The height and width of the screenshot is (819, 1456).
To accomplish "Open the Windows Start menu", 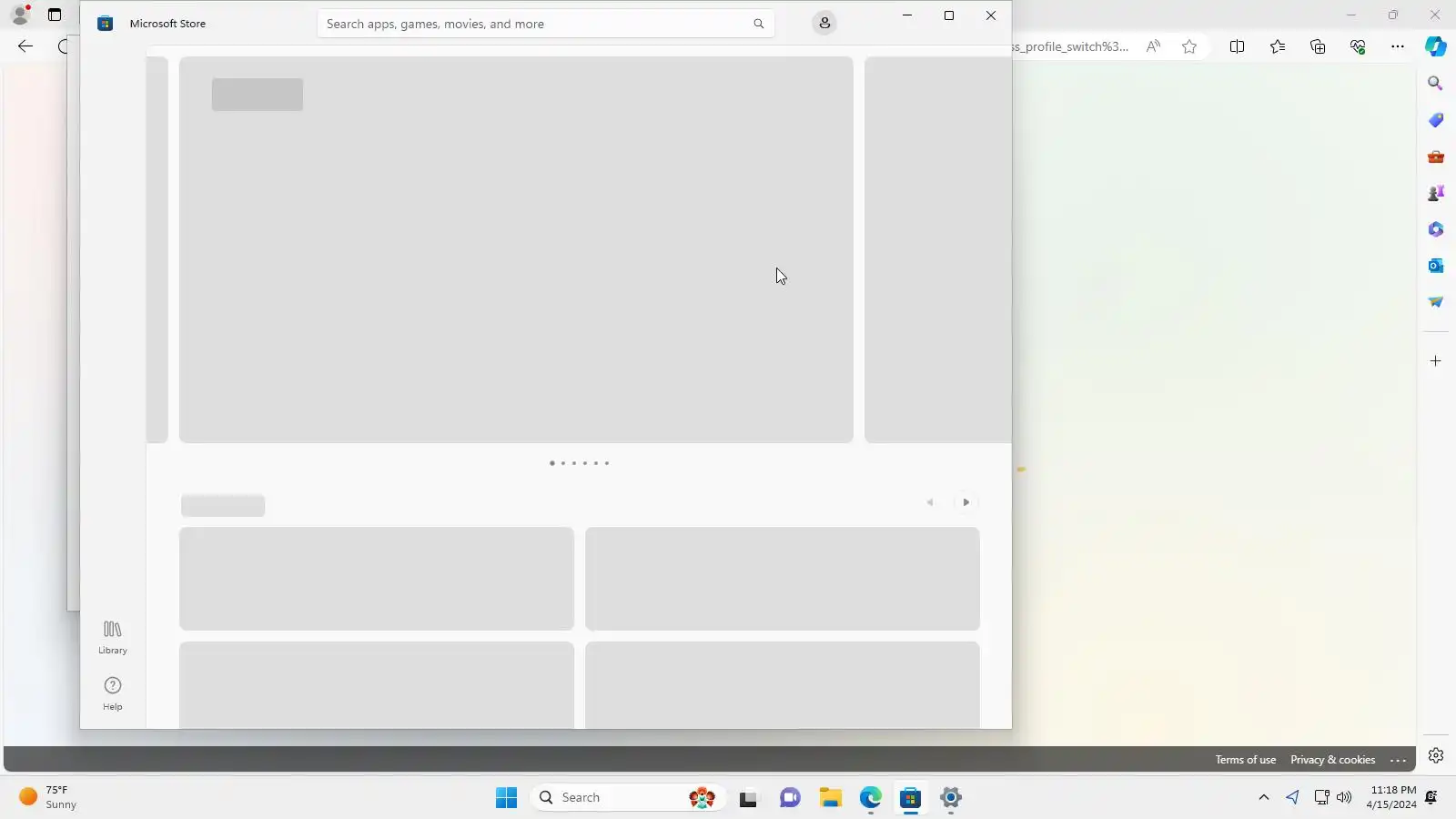I will 507,798.
